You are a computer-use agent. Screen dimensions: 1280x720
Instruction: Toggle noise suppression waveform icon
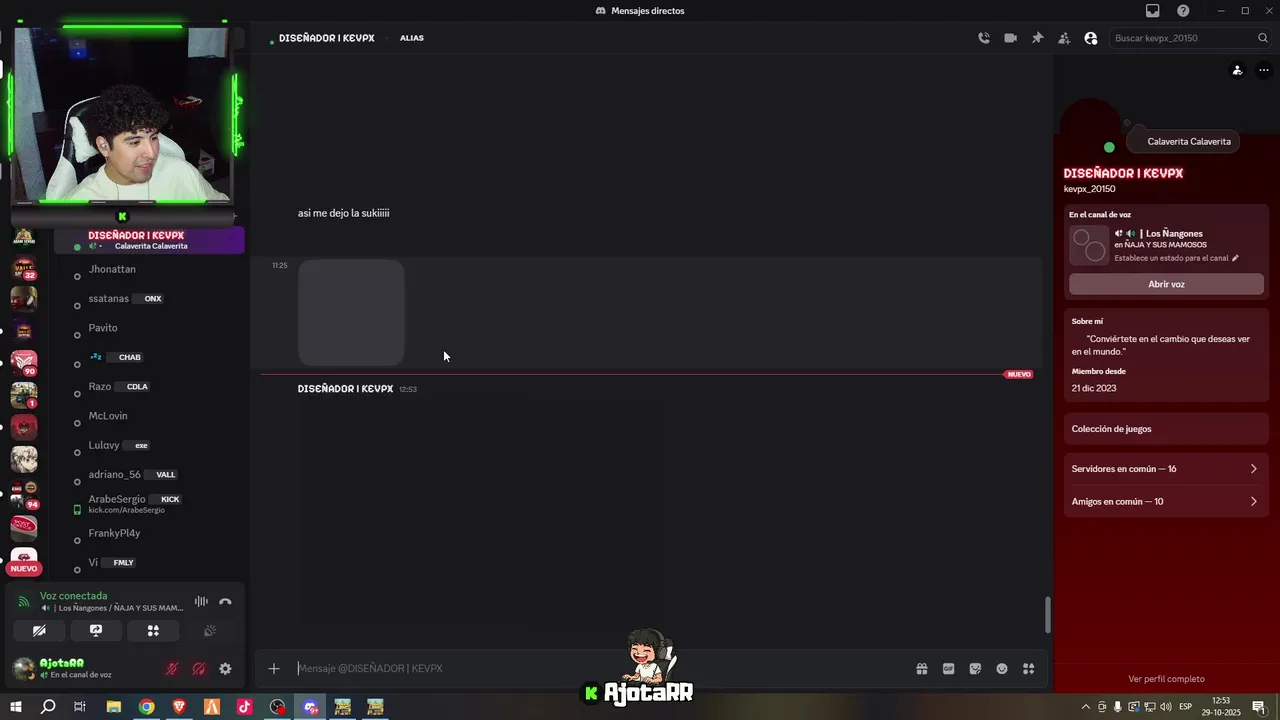[201, 602]
